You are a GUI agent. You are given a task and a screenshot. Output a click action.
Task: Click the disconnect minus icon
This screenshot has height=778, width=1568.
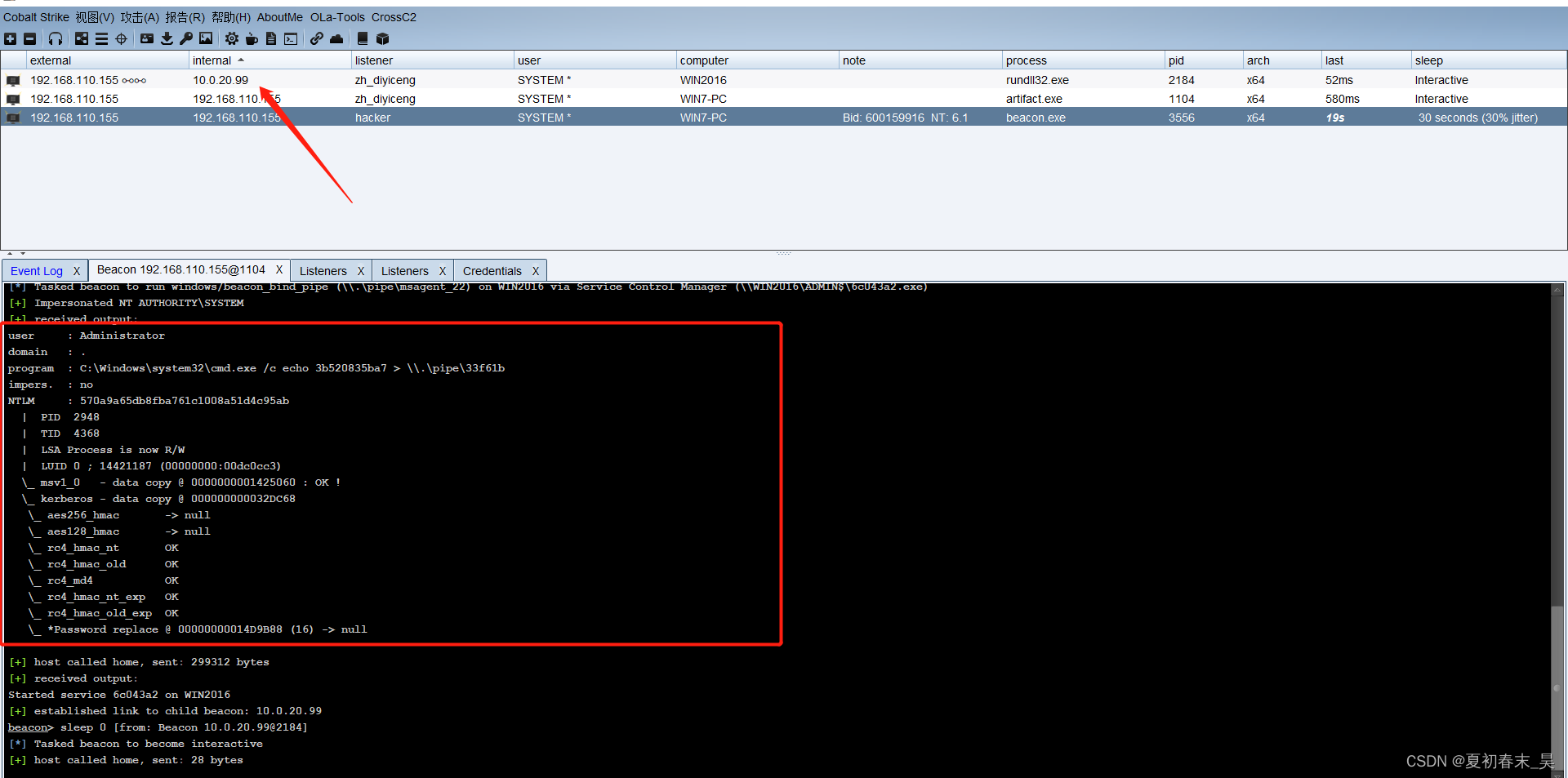[x=29, y=38]
